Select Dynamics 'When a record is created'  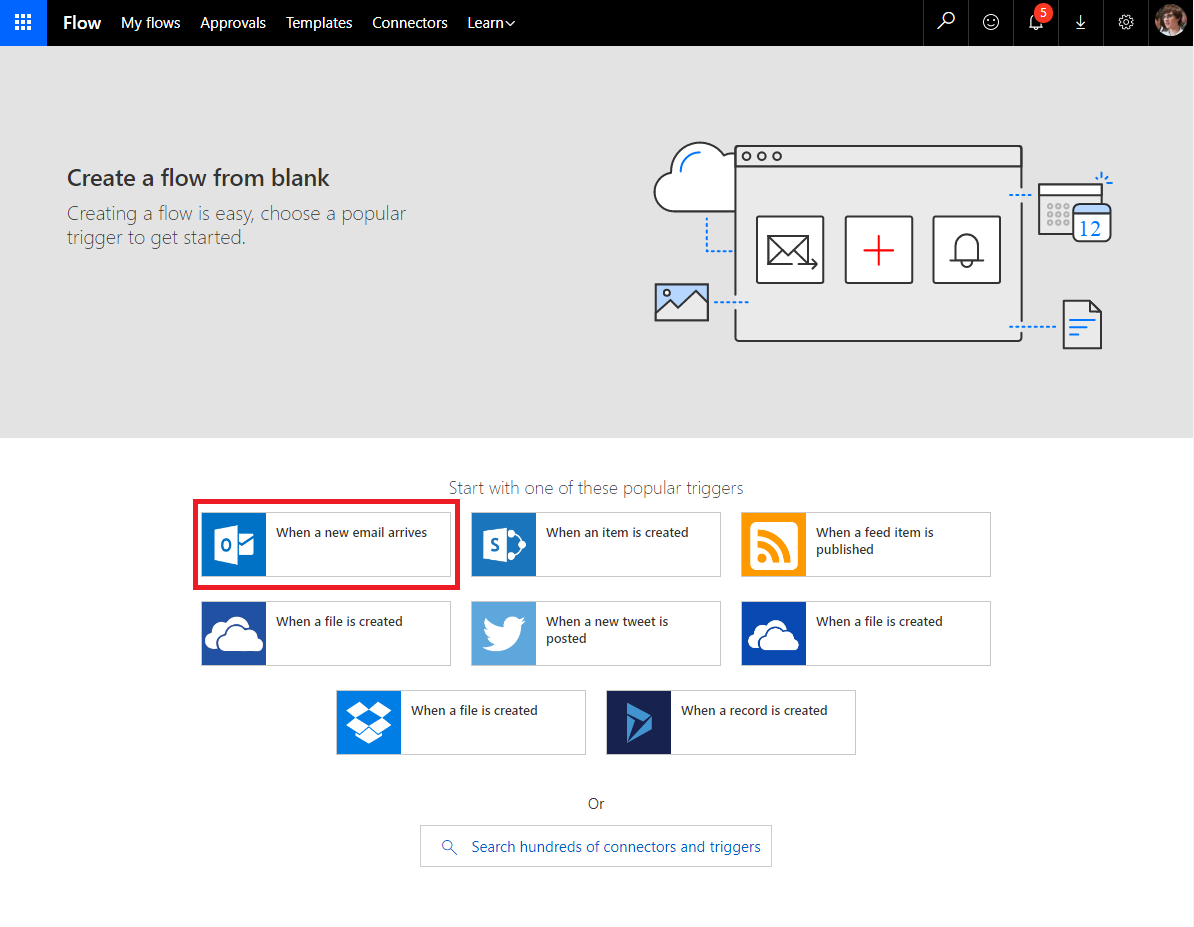(754, 711)
